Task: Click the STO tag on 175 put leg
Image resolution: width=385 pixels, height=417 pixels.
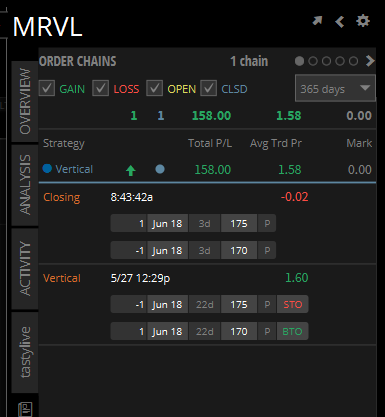Action: [x=293, y=304]
